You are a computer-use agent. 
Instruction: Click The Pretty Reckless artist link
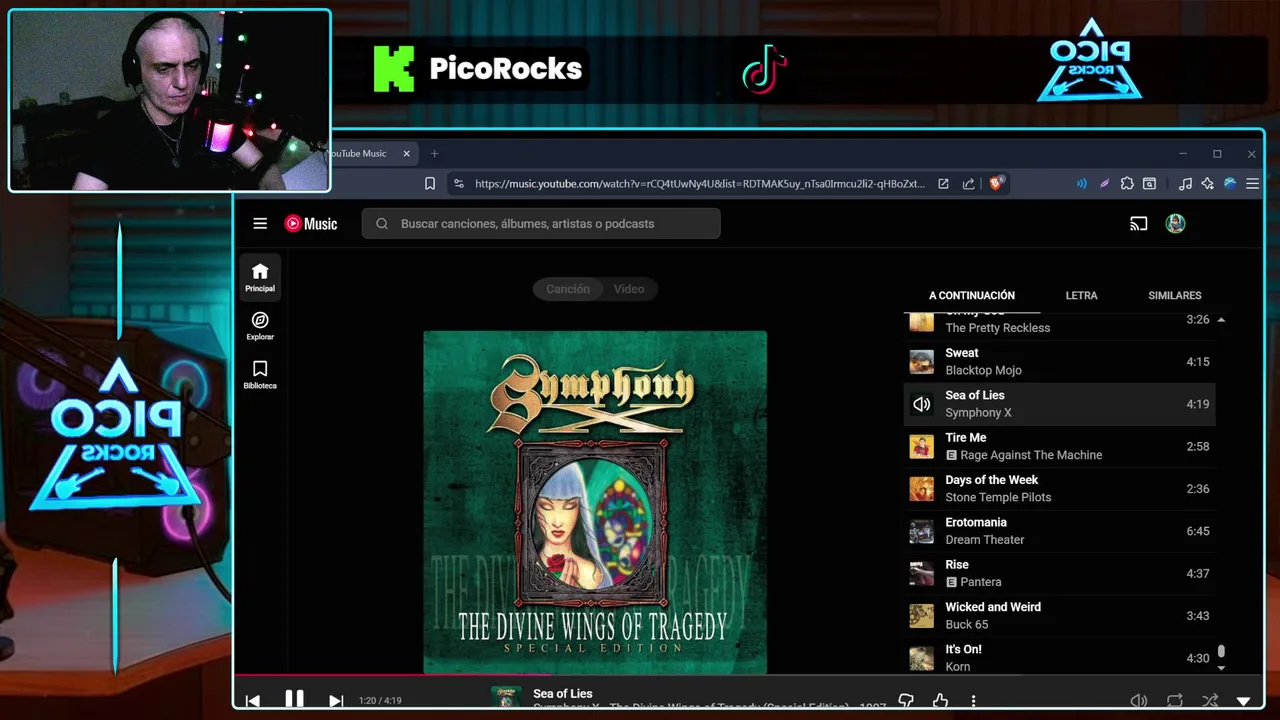[997, 328]
